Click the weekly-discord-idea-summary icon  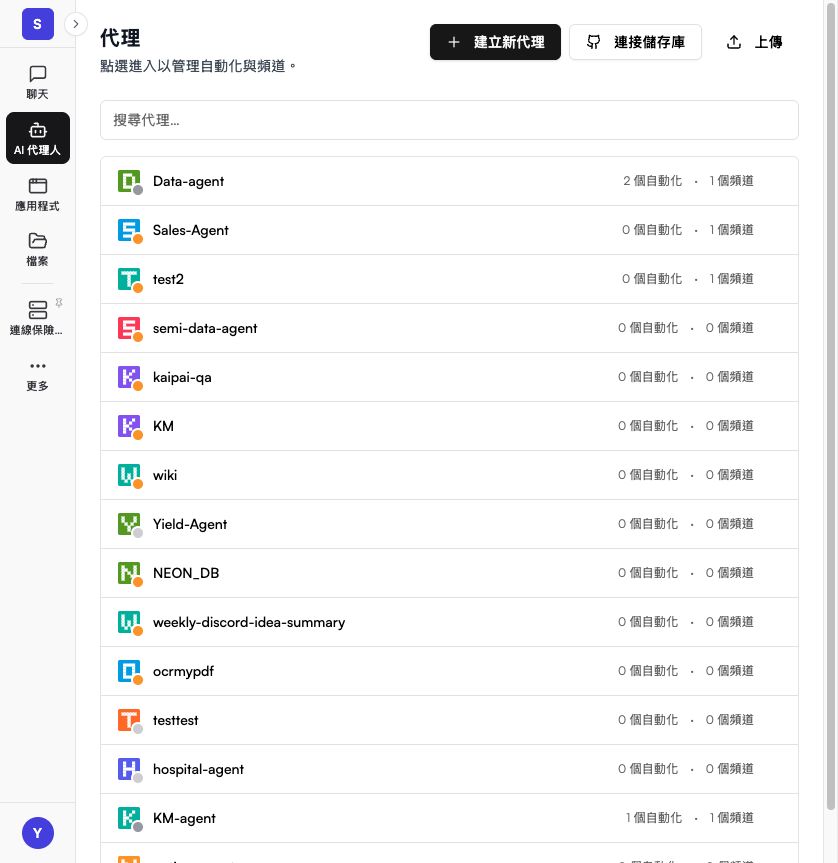(x=130, y=622)
